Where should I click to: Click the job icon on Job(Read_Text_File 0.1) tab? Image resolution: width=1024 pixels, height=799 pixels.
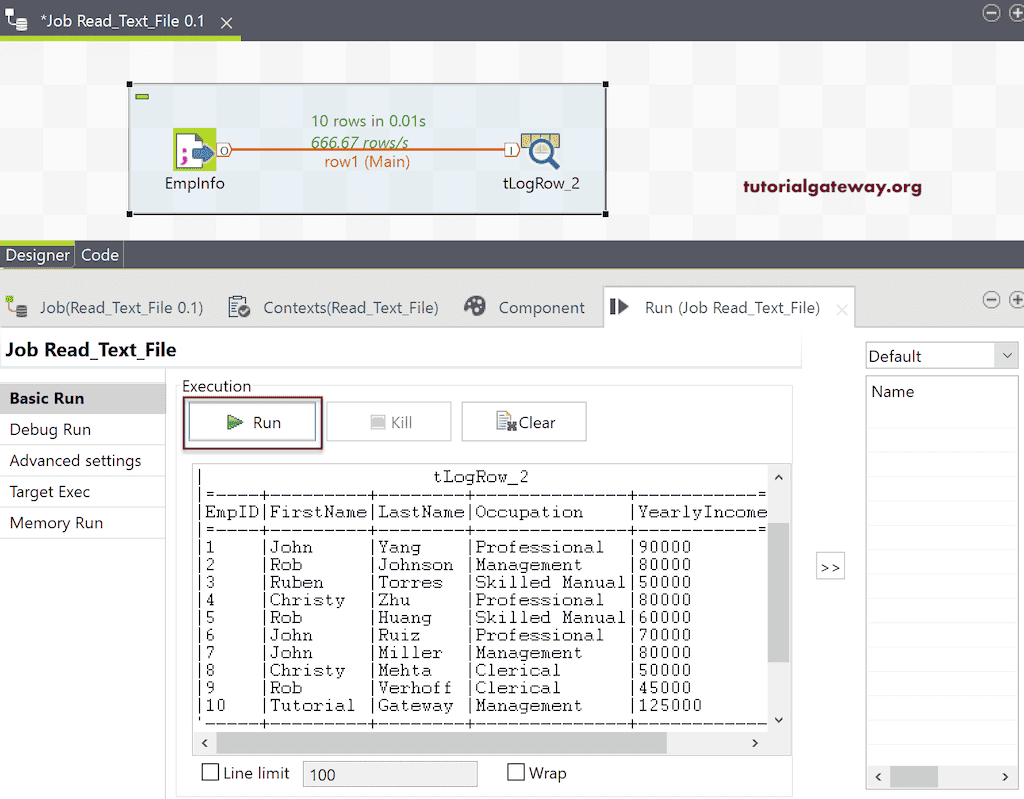(x=18, y=307)
